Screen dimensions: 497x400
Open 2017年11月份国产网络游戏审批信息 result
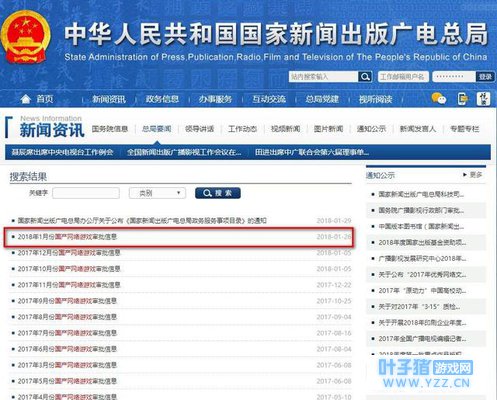(69, 285)
